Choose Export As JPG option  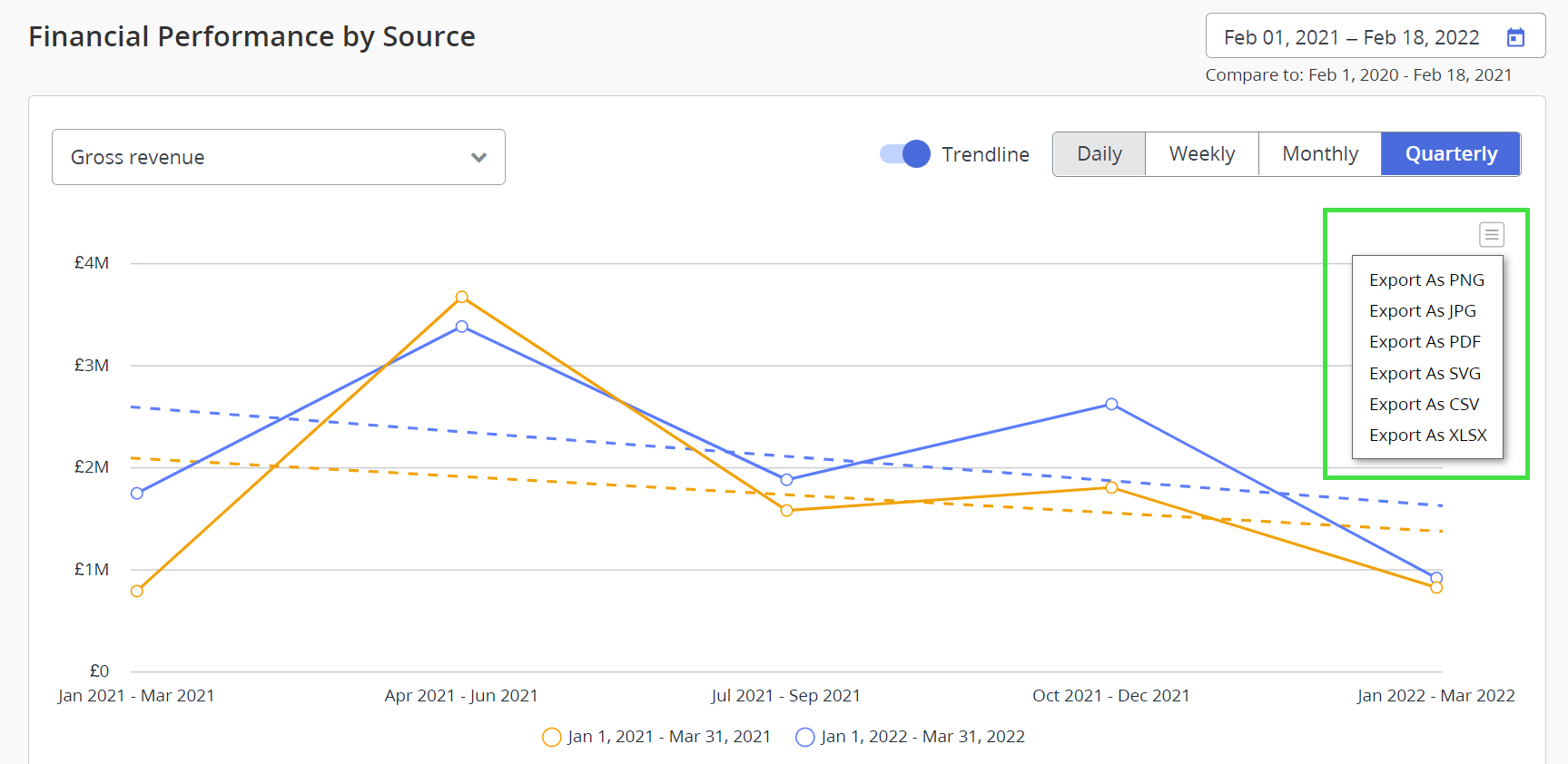click(x=1422, y=311)
